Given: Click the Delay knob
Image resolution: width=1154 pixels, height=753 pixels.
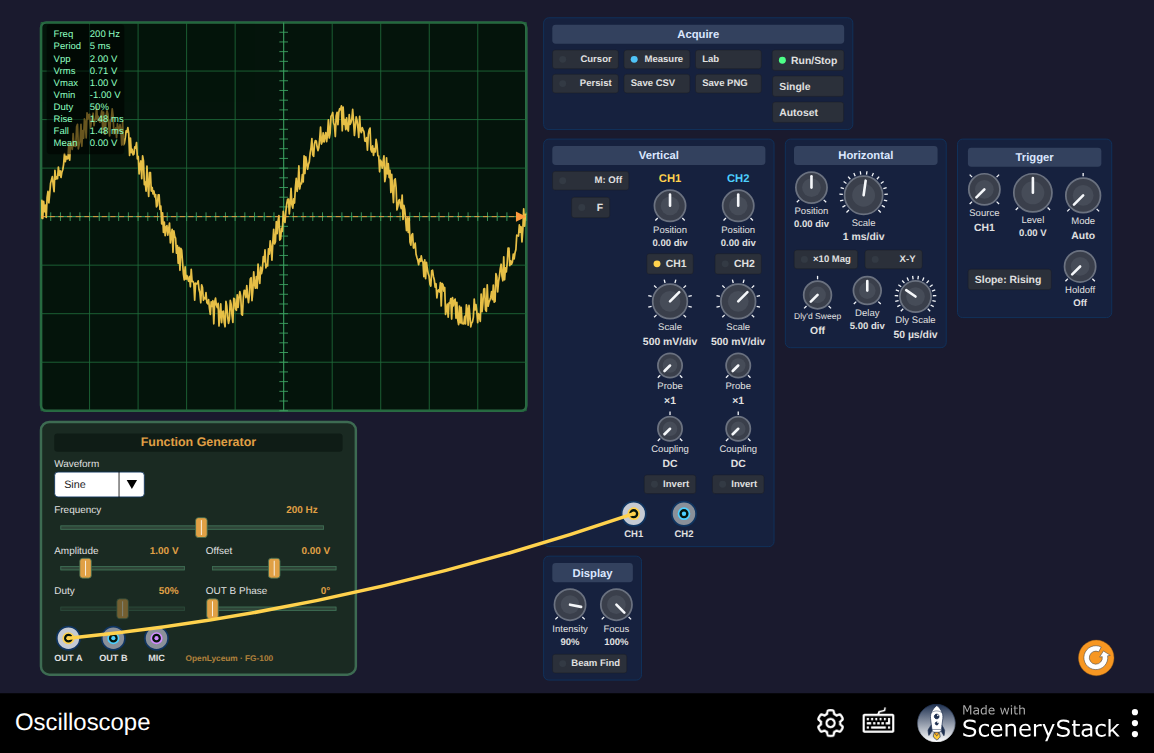Looking at the screenshot, I should (867, 291).
